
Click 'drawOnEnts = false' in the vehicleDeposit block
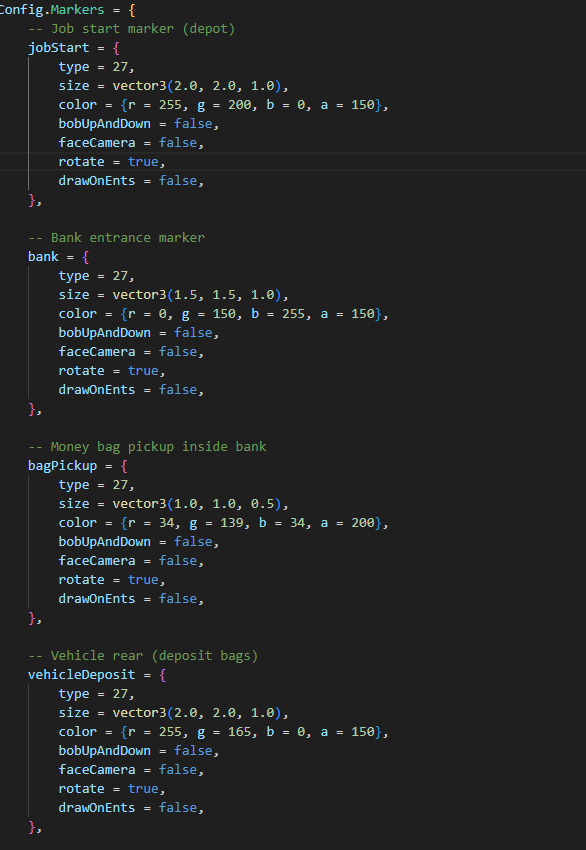click(131, 807)
